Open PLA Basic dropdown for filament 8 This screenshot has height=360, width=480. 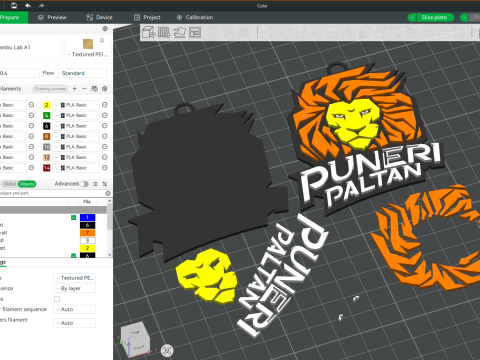coord(76,136)
